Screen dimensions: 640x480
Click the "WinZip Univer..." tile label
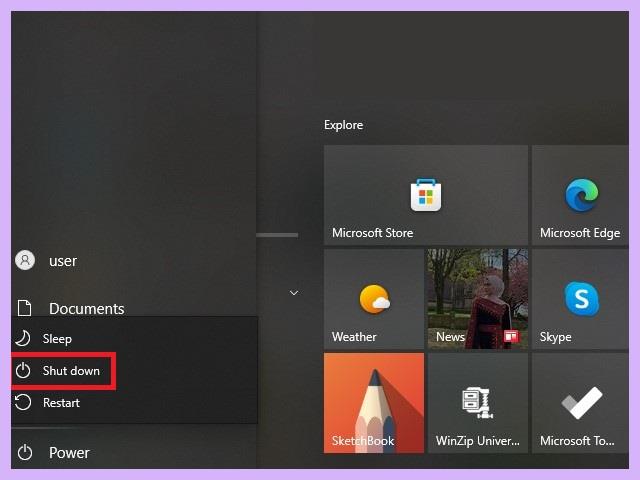point(478,441)
